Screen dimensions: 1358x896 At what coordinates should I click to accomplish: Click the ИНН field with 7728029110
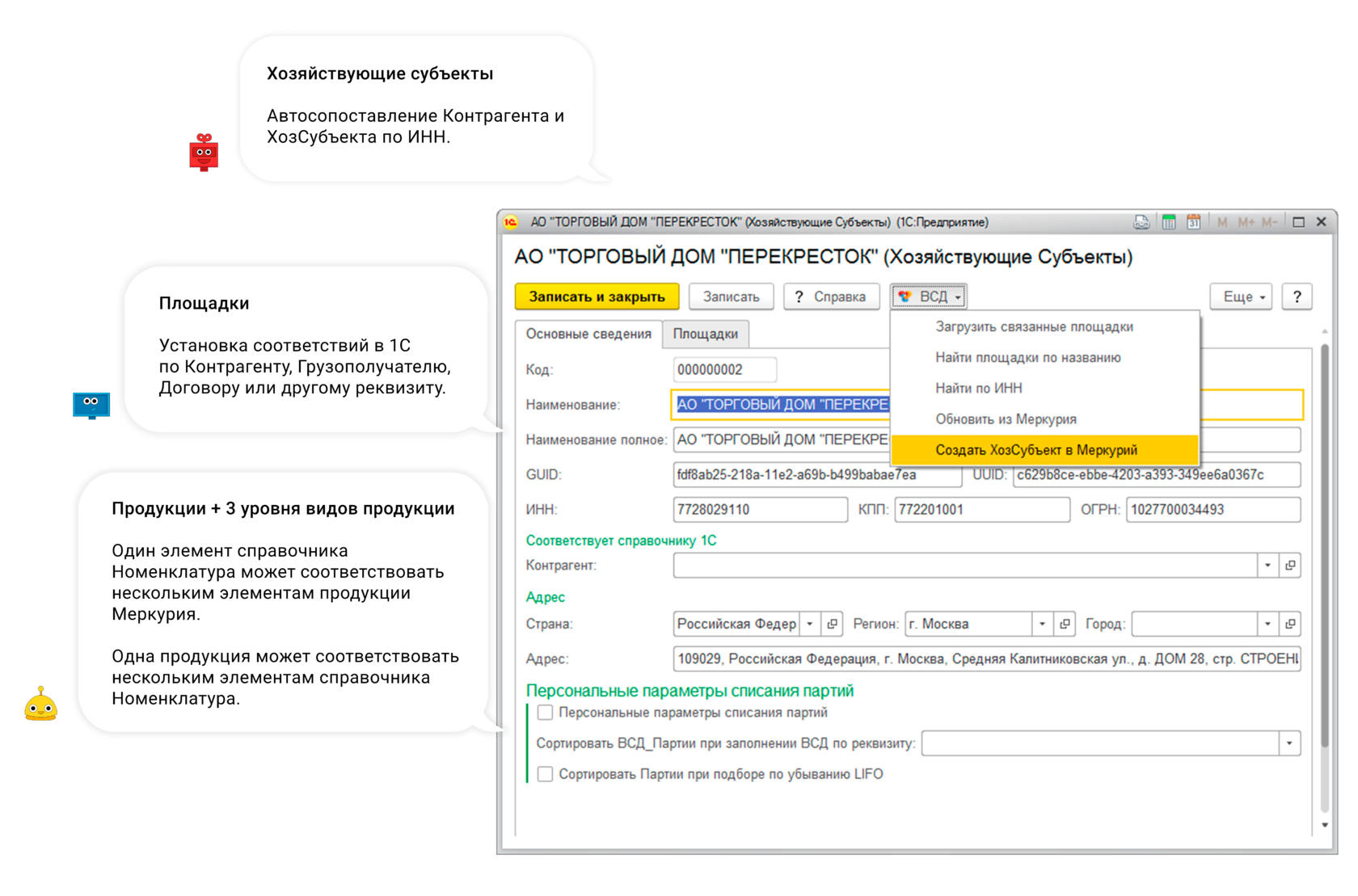coord(760,510)
